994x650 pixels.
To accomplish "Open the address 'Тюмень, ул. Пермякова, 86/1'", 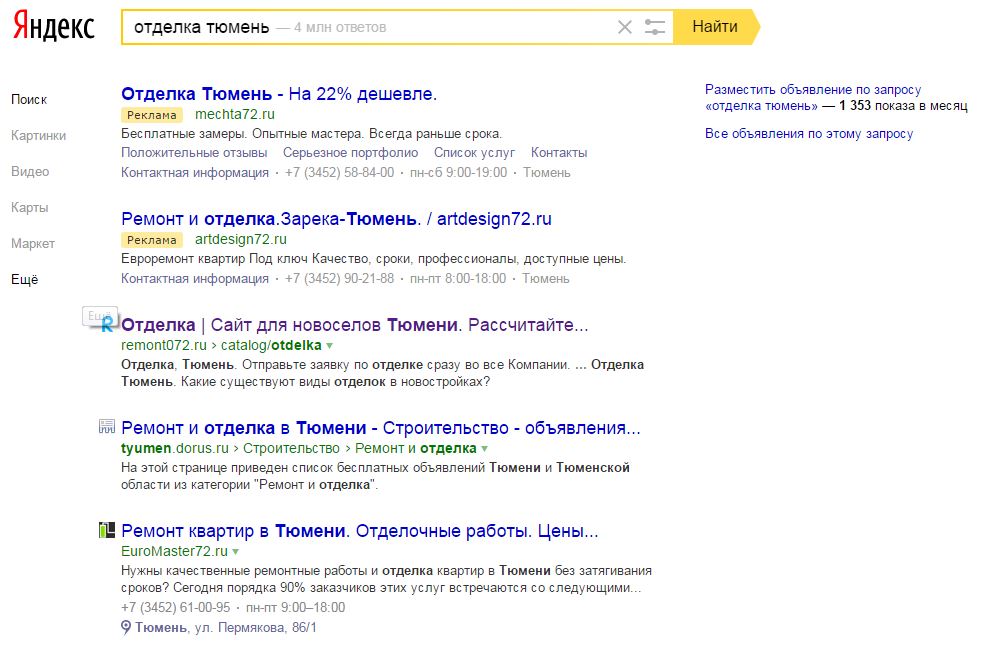I will (226, 628).
